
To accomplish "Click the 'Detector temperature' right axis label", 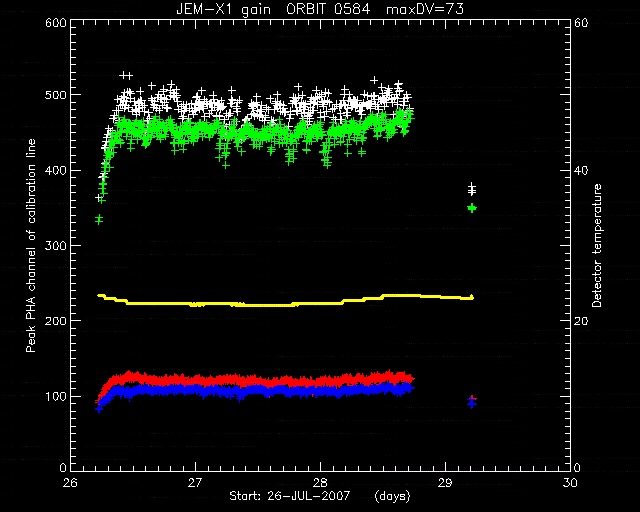I will coord(597,245).
